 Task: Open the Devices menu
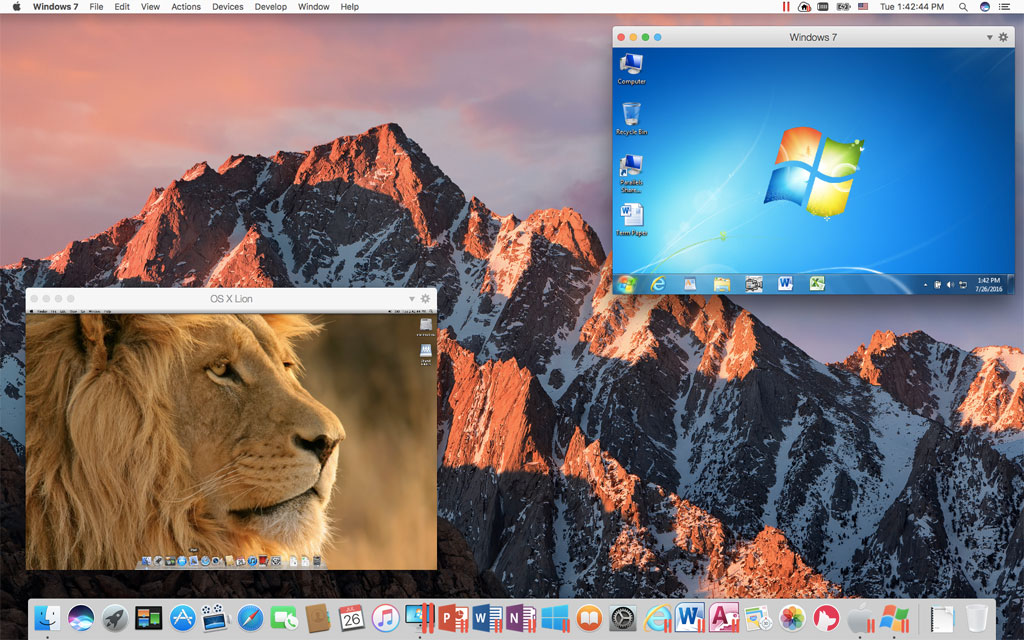click(x=227, y=7)
